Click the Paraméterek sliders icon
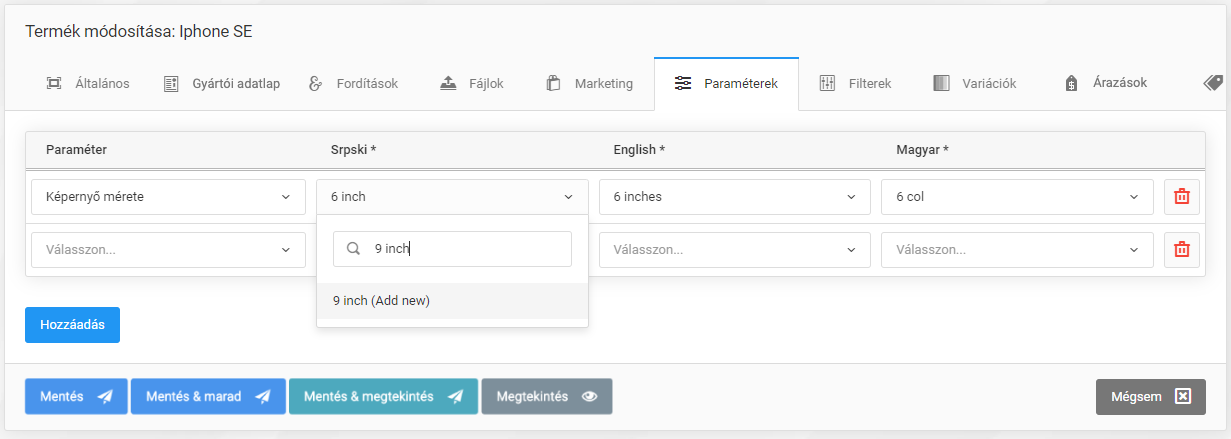Screen dimensions: 1231x439 [683, 84]
